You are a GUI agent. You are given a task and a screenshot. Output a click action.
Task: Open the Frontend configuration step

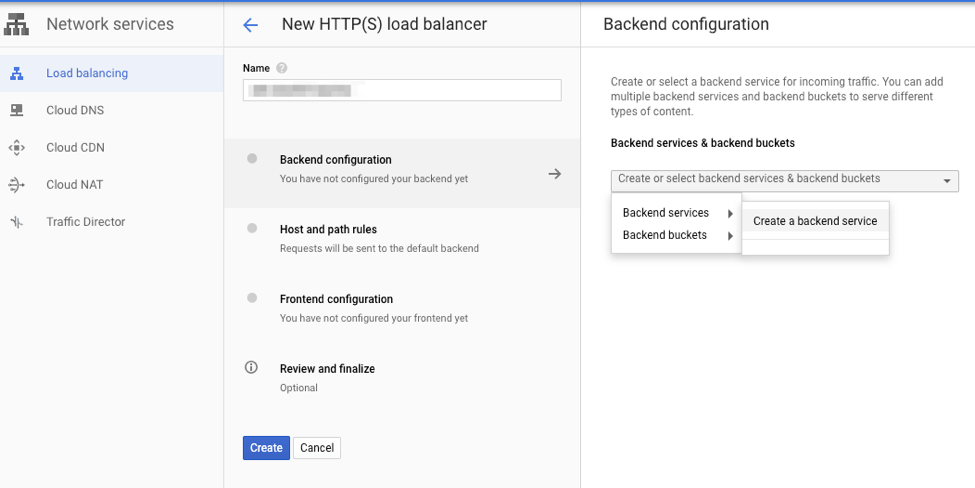point(336,300)
